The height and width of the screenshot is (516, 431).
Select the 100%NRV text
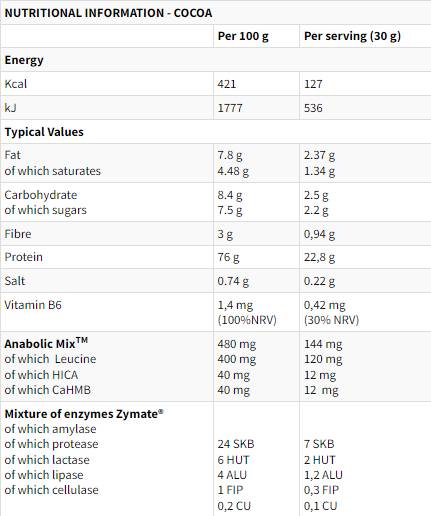(x=247, y=320)
